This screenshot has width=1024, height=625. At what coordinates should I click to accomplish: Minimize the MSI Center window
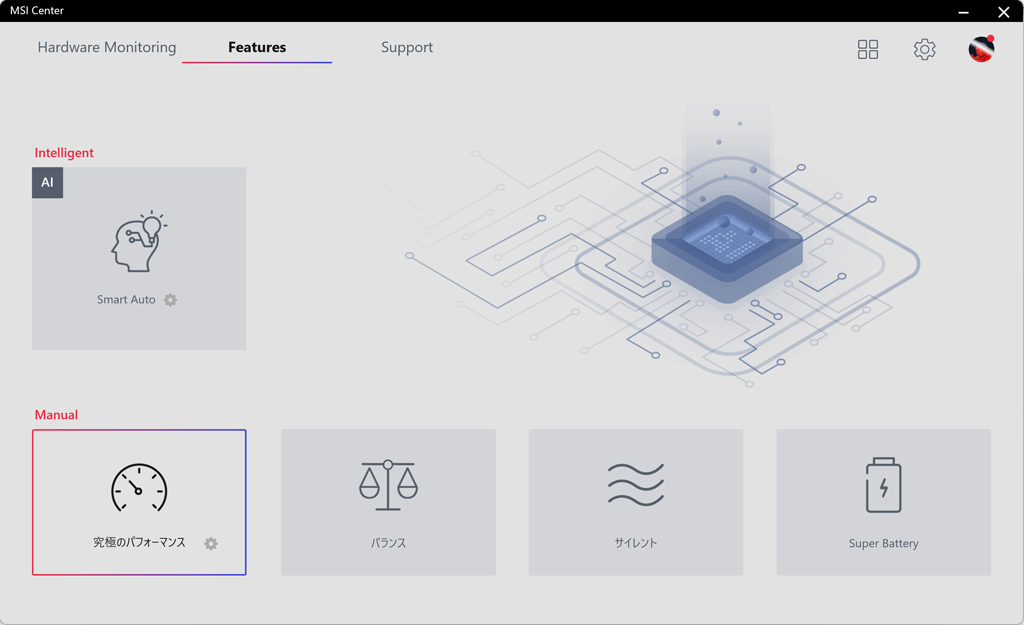[963, 12]
